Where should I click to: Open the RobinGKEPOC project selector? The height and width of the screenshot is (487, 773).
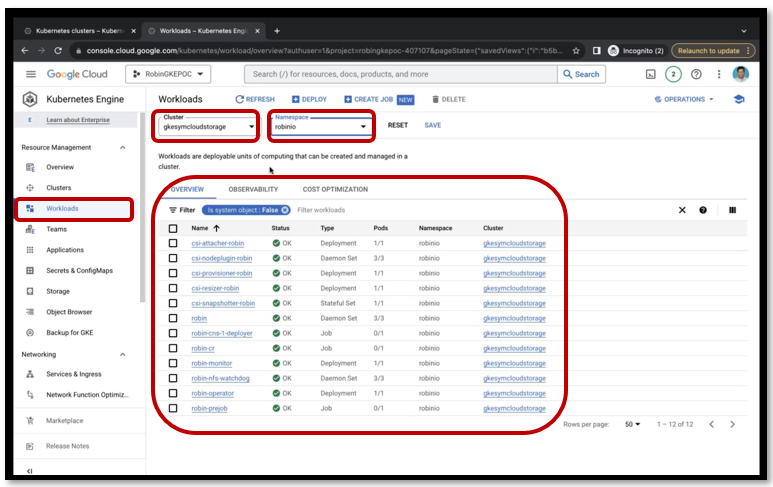168,74
